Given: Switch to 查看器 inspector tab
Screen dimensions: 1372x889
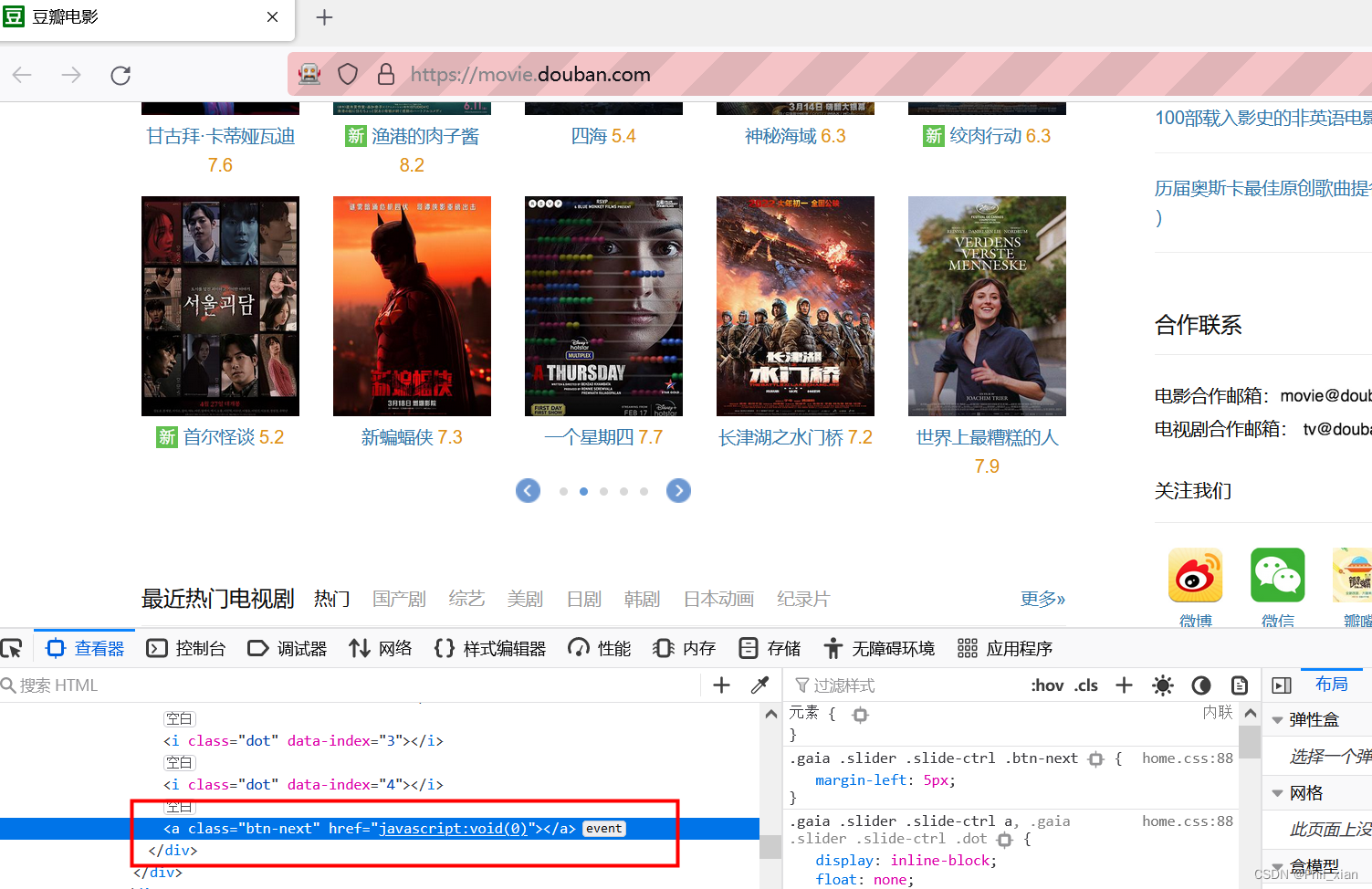Looking at the screenshot, I should coord(85,648).
